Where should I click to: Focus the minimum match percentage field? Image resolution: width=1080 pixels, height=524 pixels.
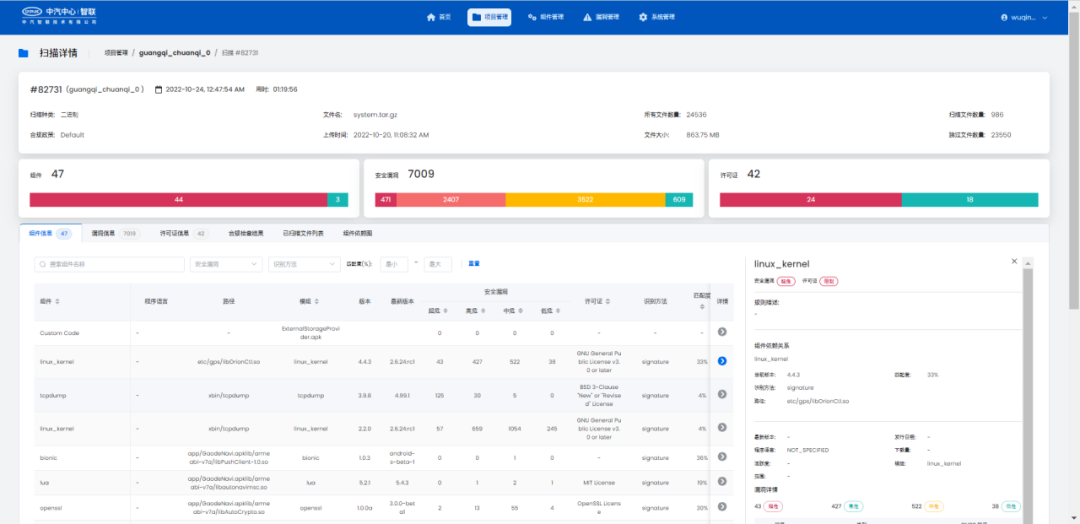(394, 264)
